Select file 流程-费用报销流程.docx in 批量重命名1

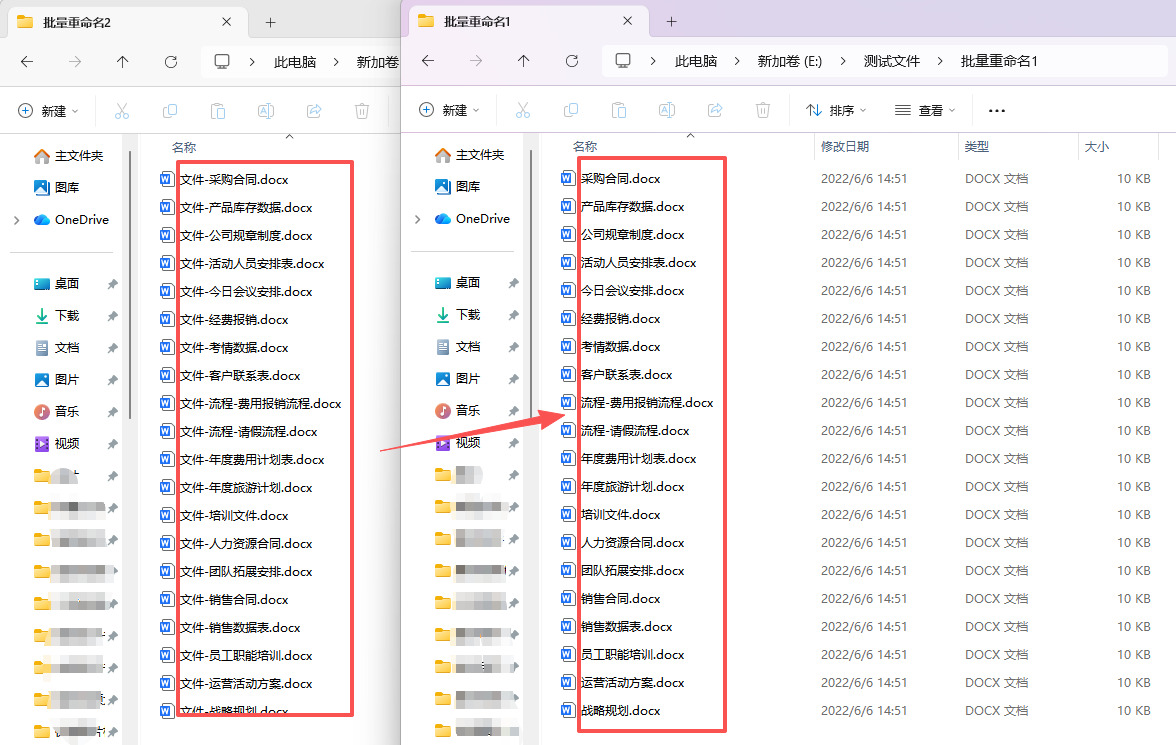tap(637, 403)
